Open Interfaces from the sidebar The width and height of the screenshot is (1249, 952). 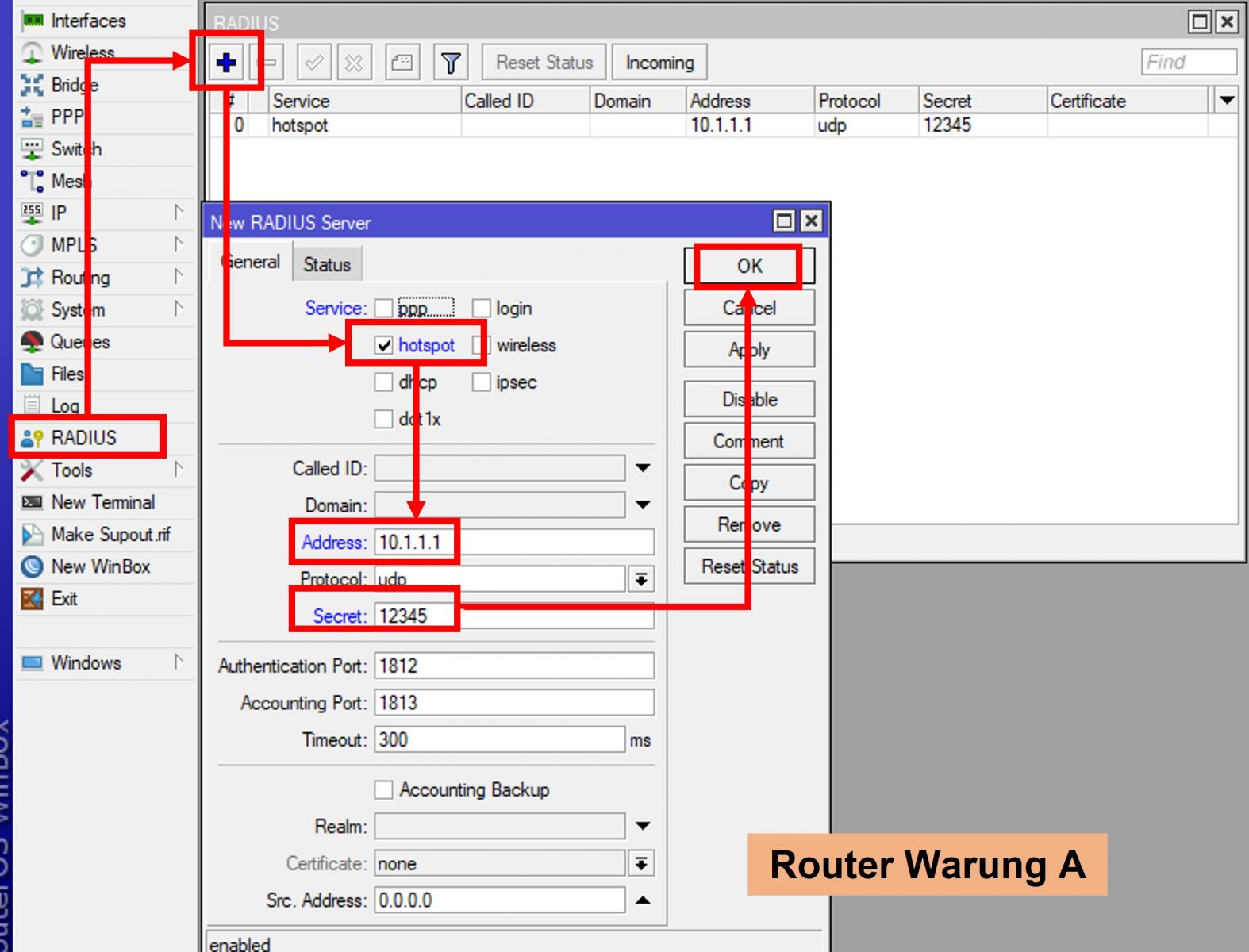point(87,21)
